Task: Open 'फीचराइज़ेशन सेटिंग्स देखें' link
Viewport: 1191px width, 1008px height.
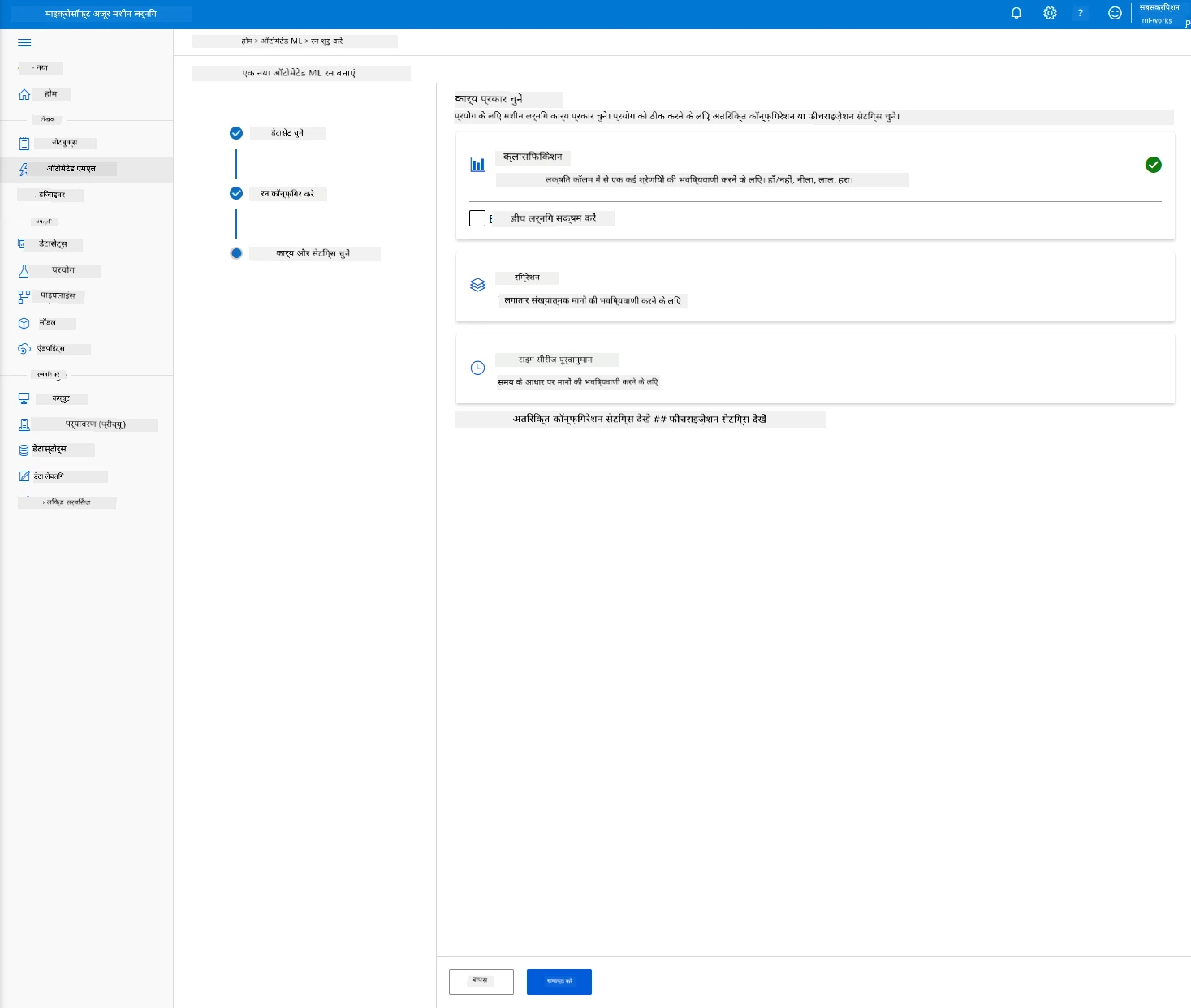Action: (718, 420)
